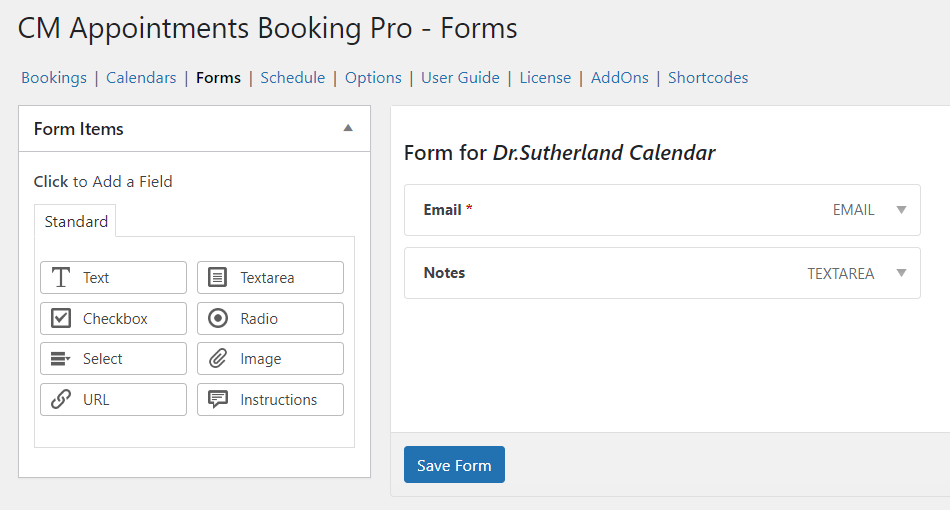Add a Radio field

coord(270,318)
